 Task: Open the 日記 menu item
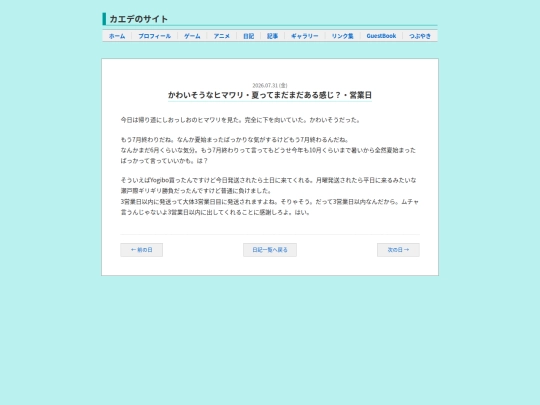pos(248,36)
